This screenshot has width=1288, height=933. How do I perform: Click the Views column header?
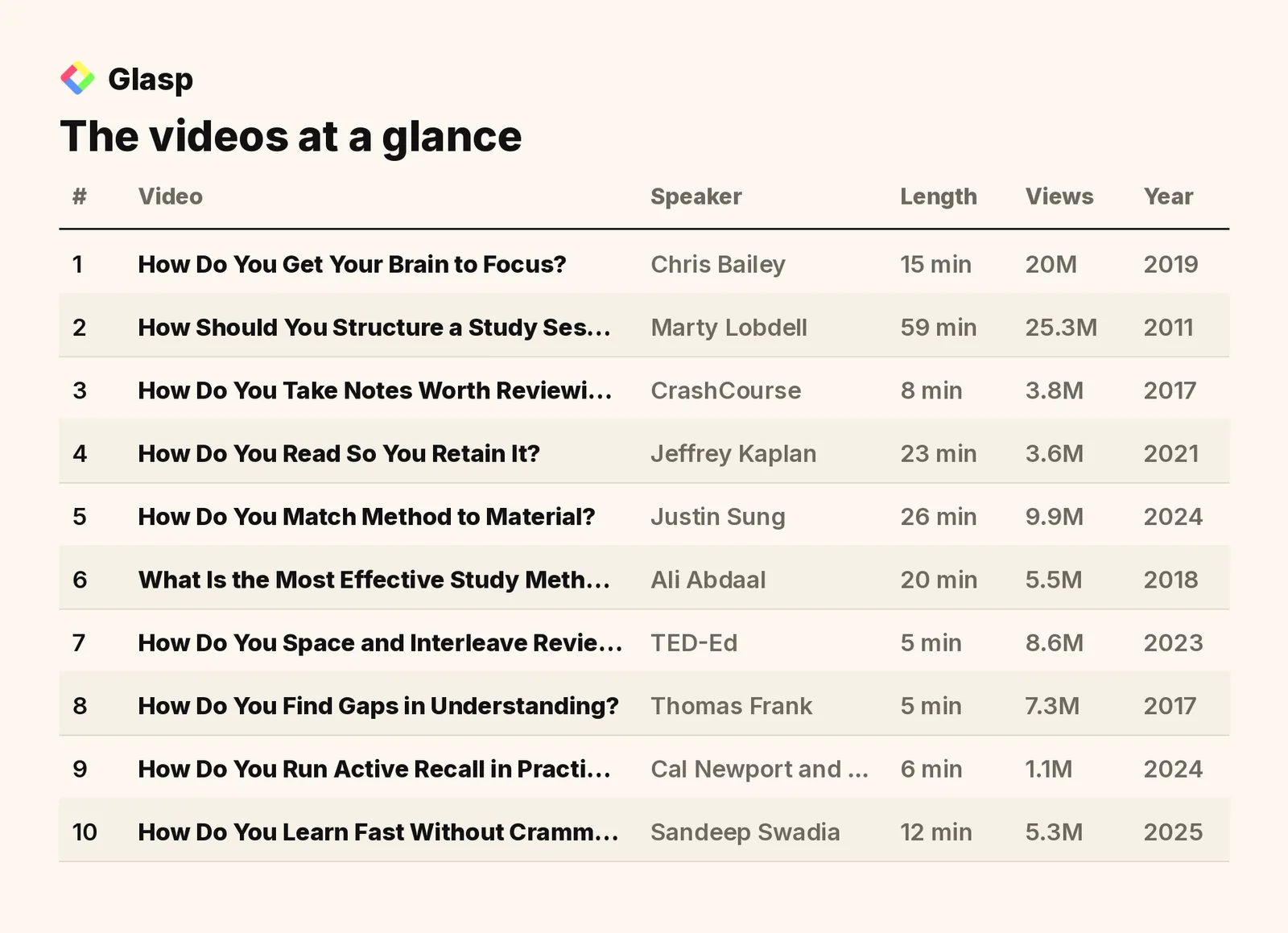click(x=1059, y=196)
